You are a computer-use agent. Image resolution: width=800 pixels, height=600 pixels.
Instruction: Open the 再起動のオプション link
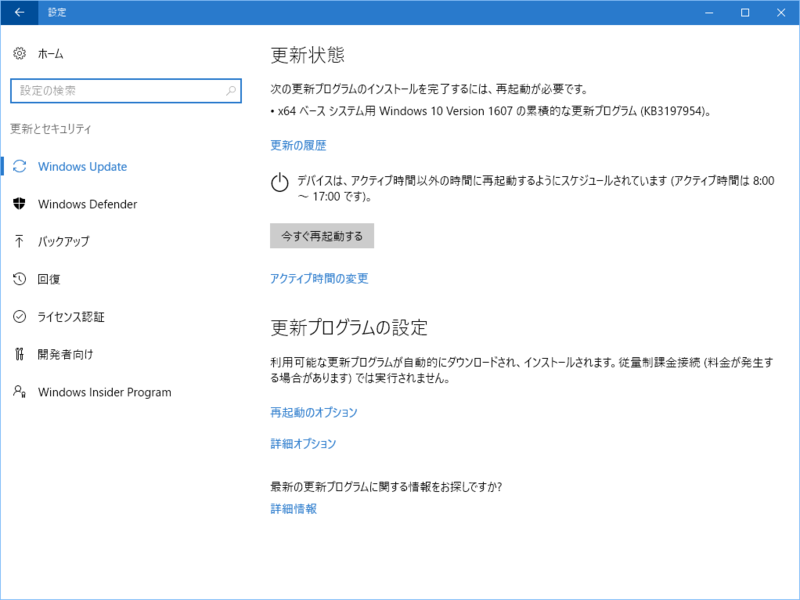314,412
